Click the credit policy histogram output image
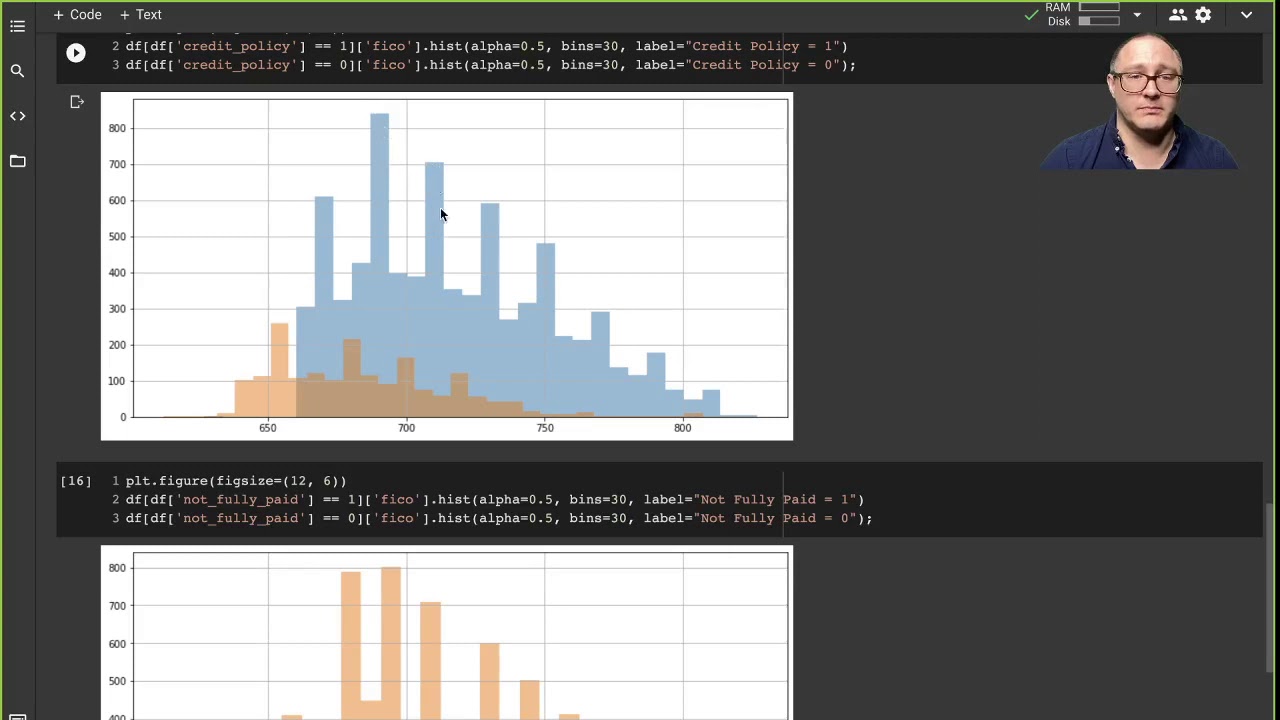This screenshot has height=720, width=1280. pyautogui.click(x=447, y=266)
